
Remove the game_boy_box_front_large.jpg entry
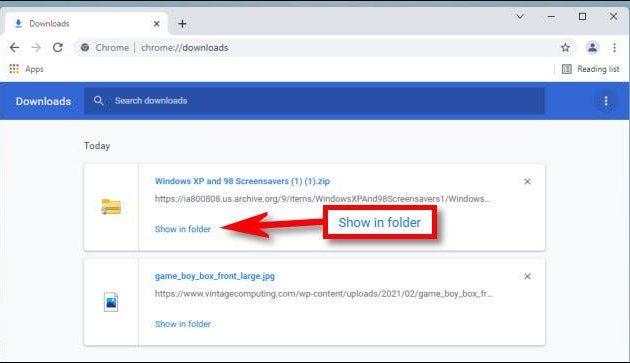(527, 276)
